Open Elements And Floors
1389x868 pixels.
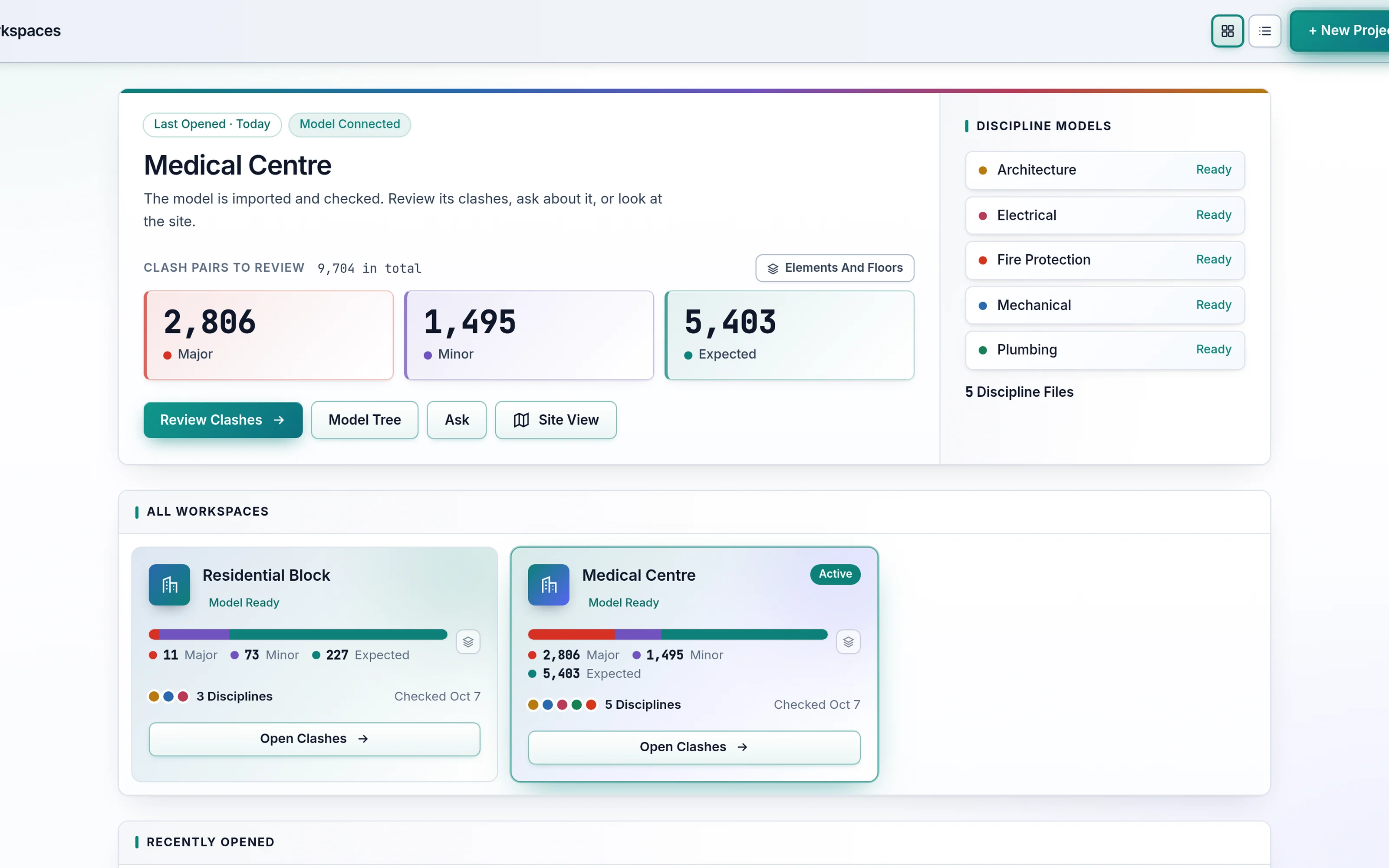[835, 268]
